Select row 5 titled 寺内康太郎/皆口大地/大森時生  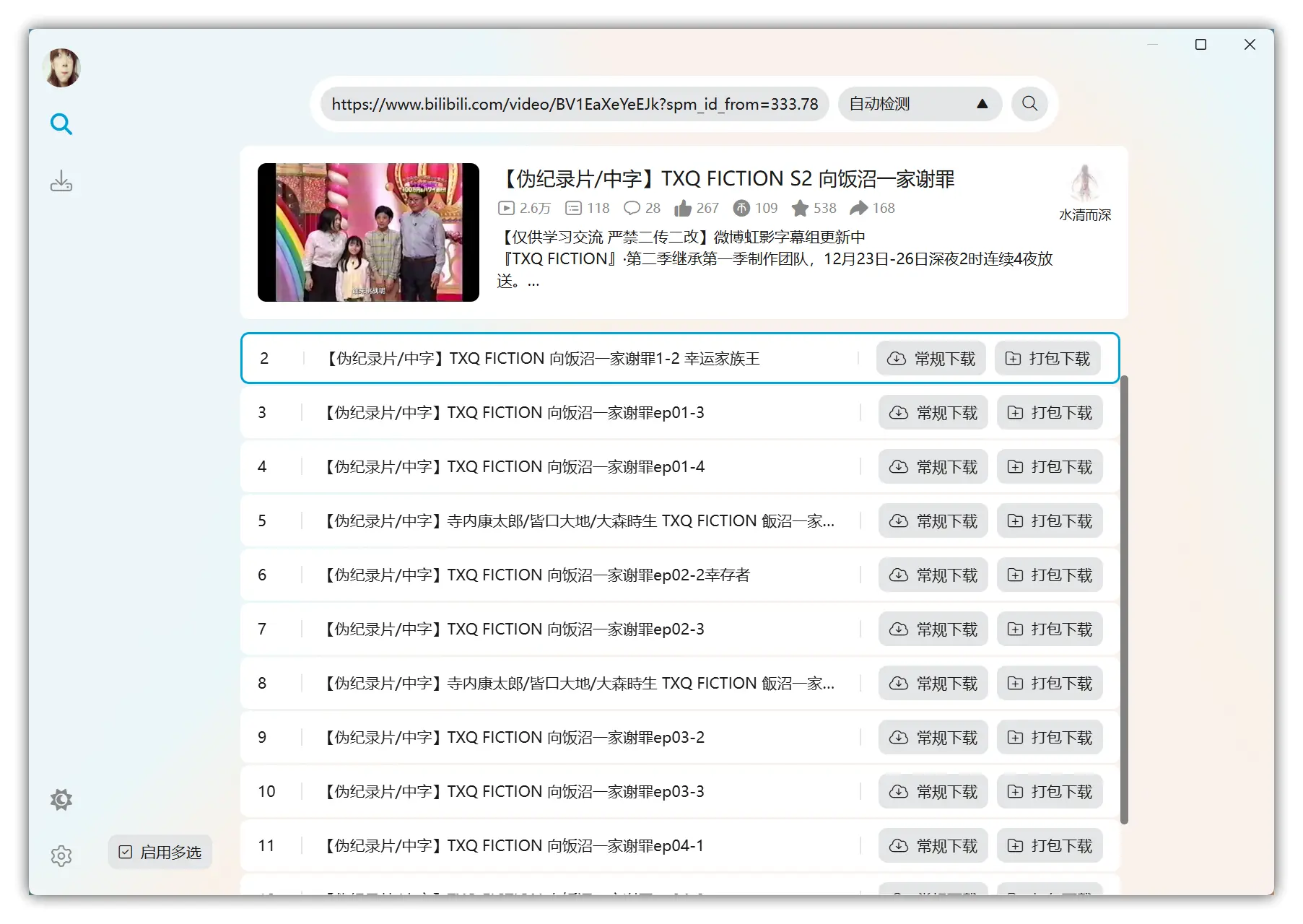(680, 520)
